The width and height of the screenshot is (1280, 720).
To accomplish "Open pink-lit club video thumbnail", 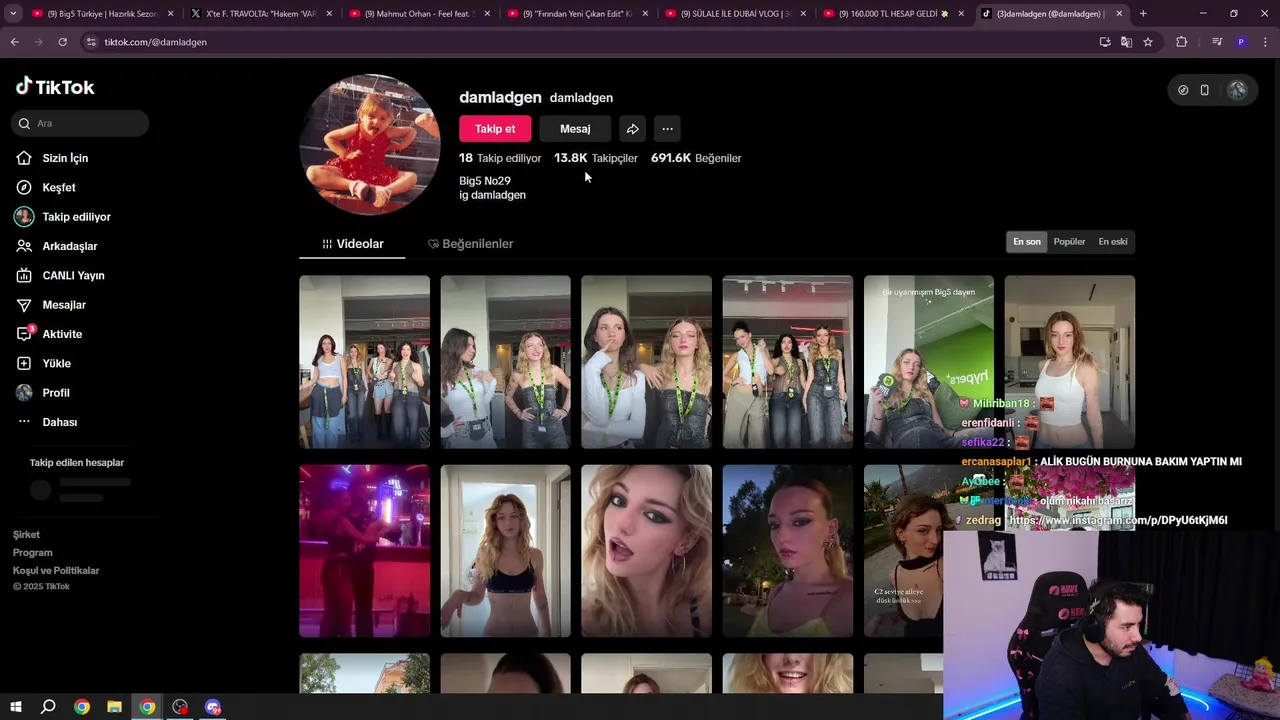I will pyautogui.click(x=365, y=551).
